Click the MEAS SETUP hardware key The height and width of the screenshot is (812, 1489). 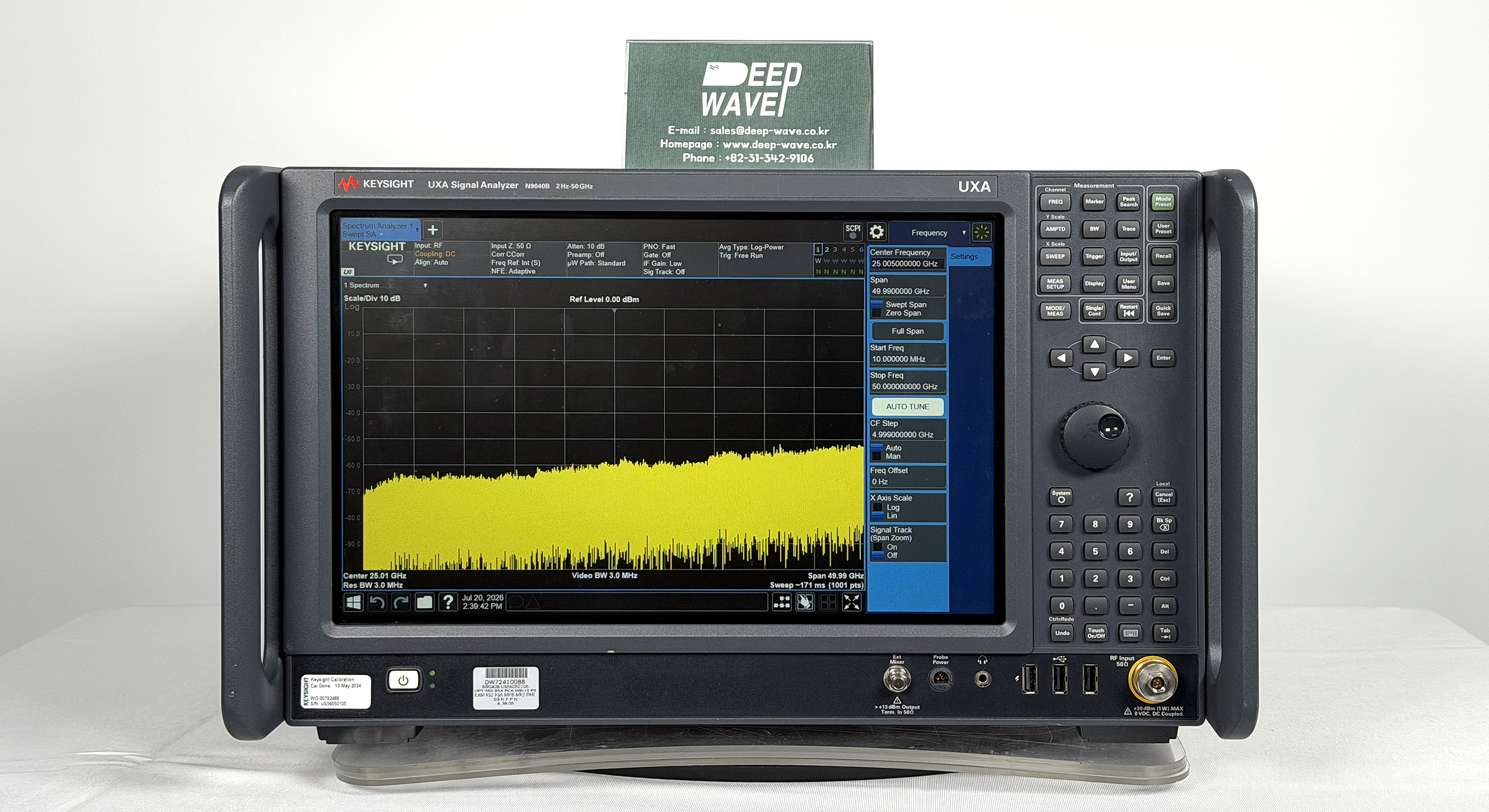(1055, 284)
